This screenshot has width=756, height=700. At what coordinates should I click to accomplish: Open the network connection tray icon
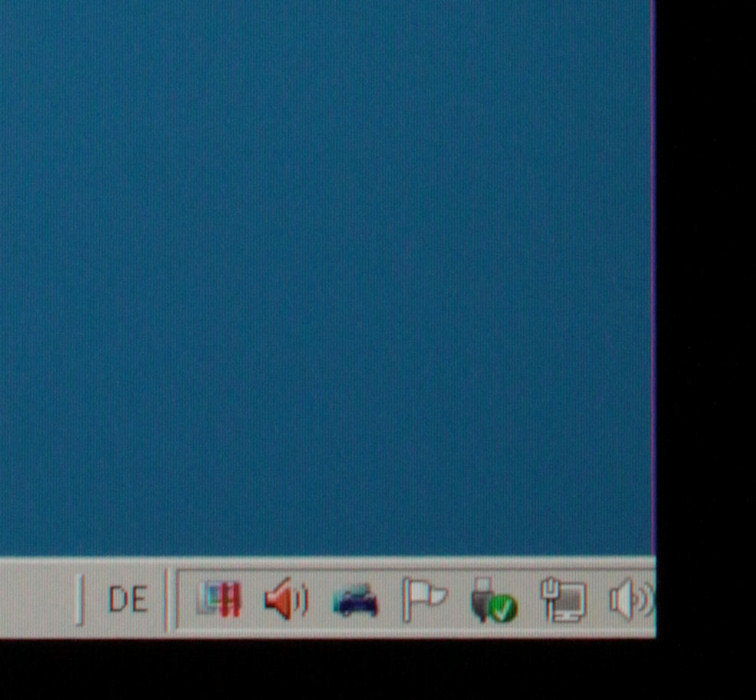563,599
